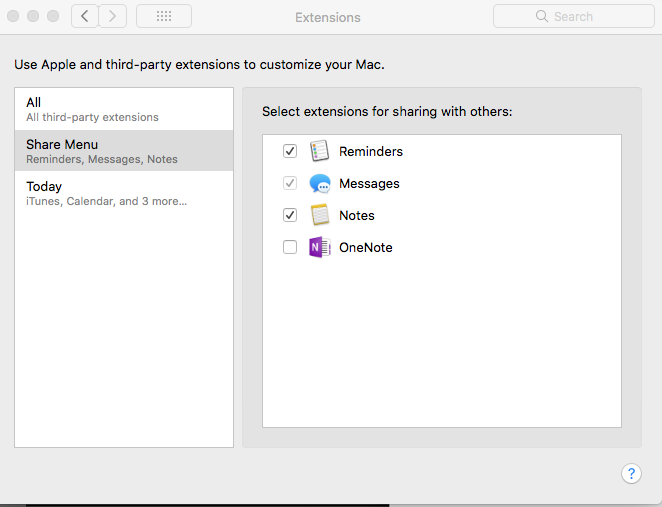Viewport: 662px width, 507px height.
Task: Uncheck the Reminders checkbox
Action: 290,151
